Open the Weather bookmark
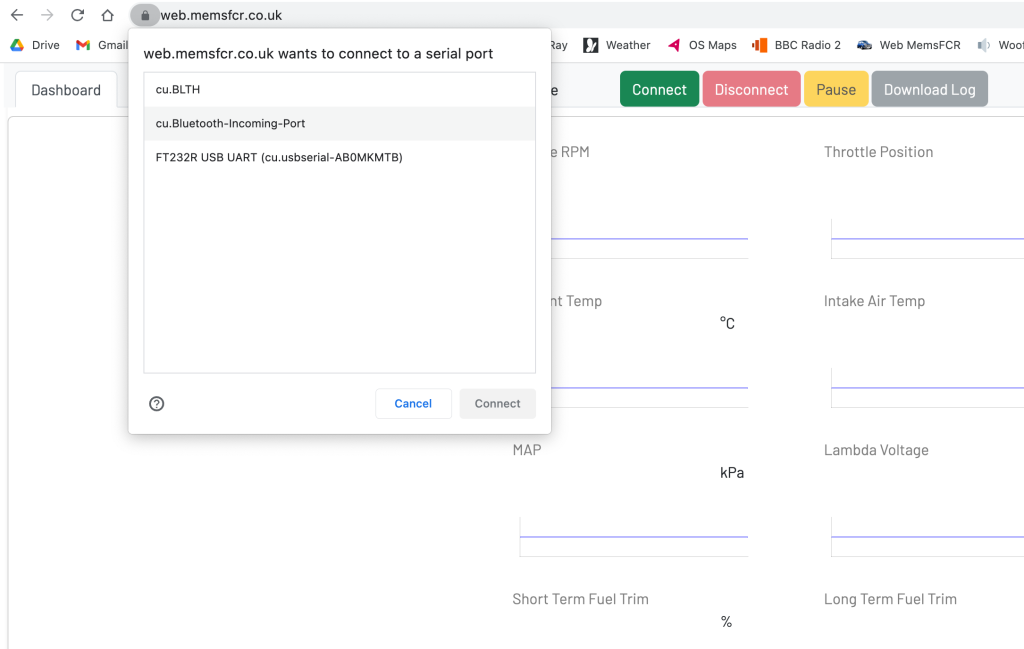The width and height of the screenshot is (1024, 649). [x=617, y=45]
